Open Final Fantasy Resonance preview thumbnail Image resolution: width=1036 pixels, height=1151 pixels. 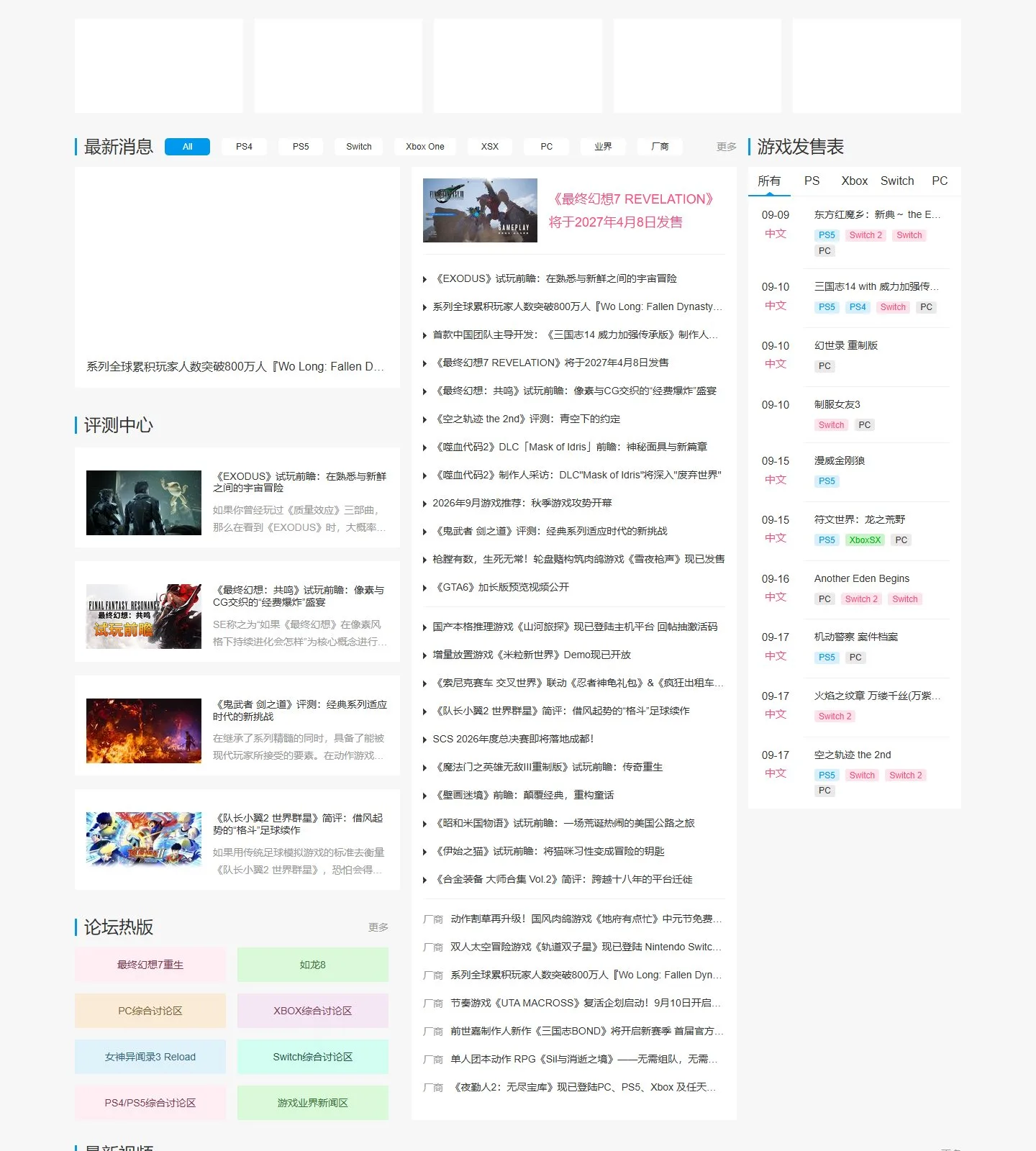144,617
